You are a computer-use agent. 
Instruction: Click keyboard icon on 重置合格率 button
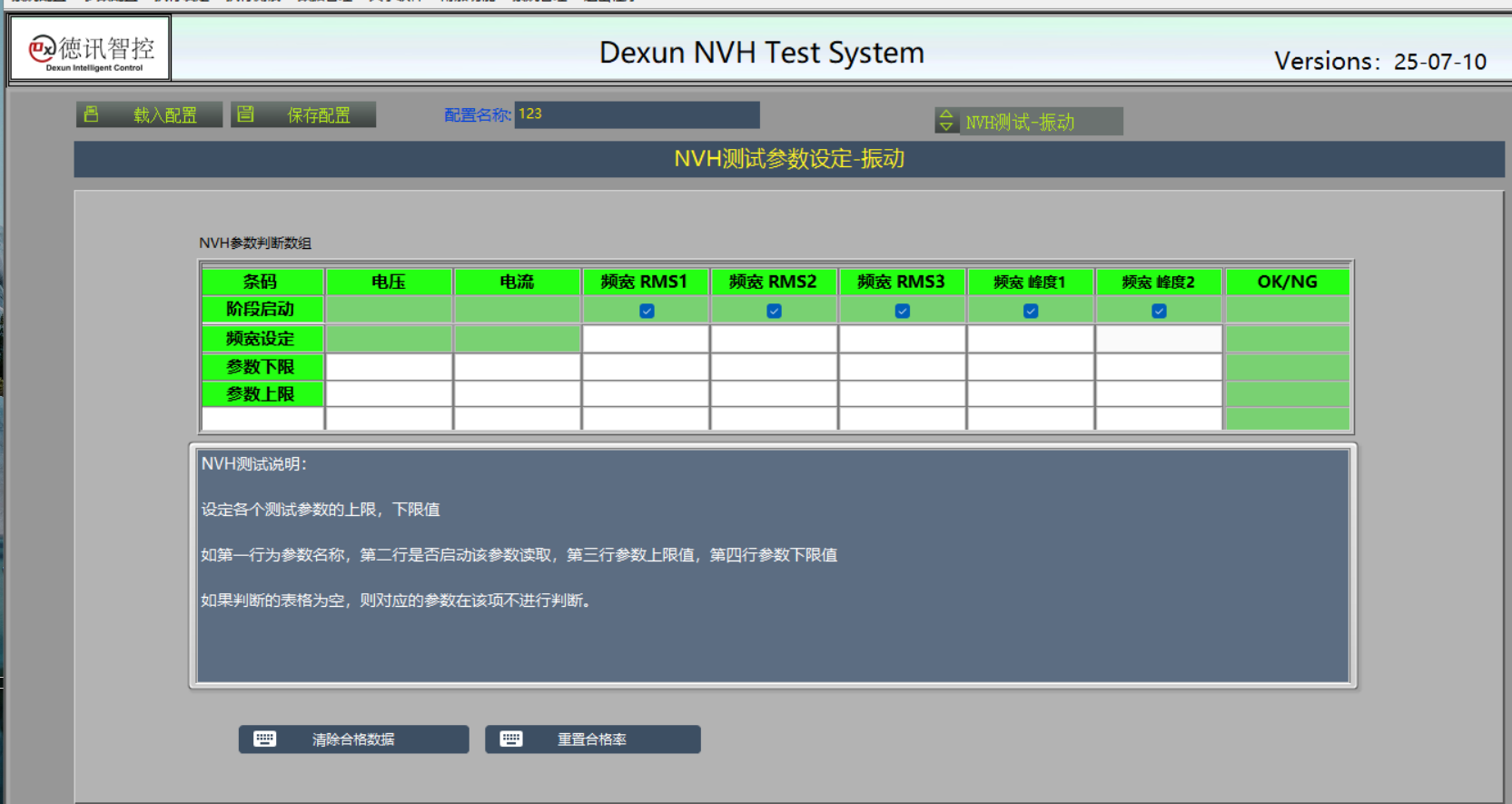[x=511, y=739]
